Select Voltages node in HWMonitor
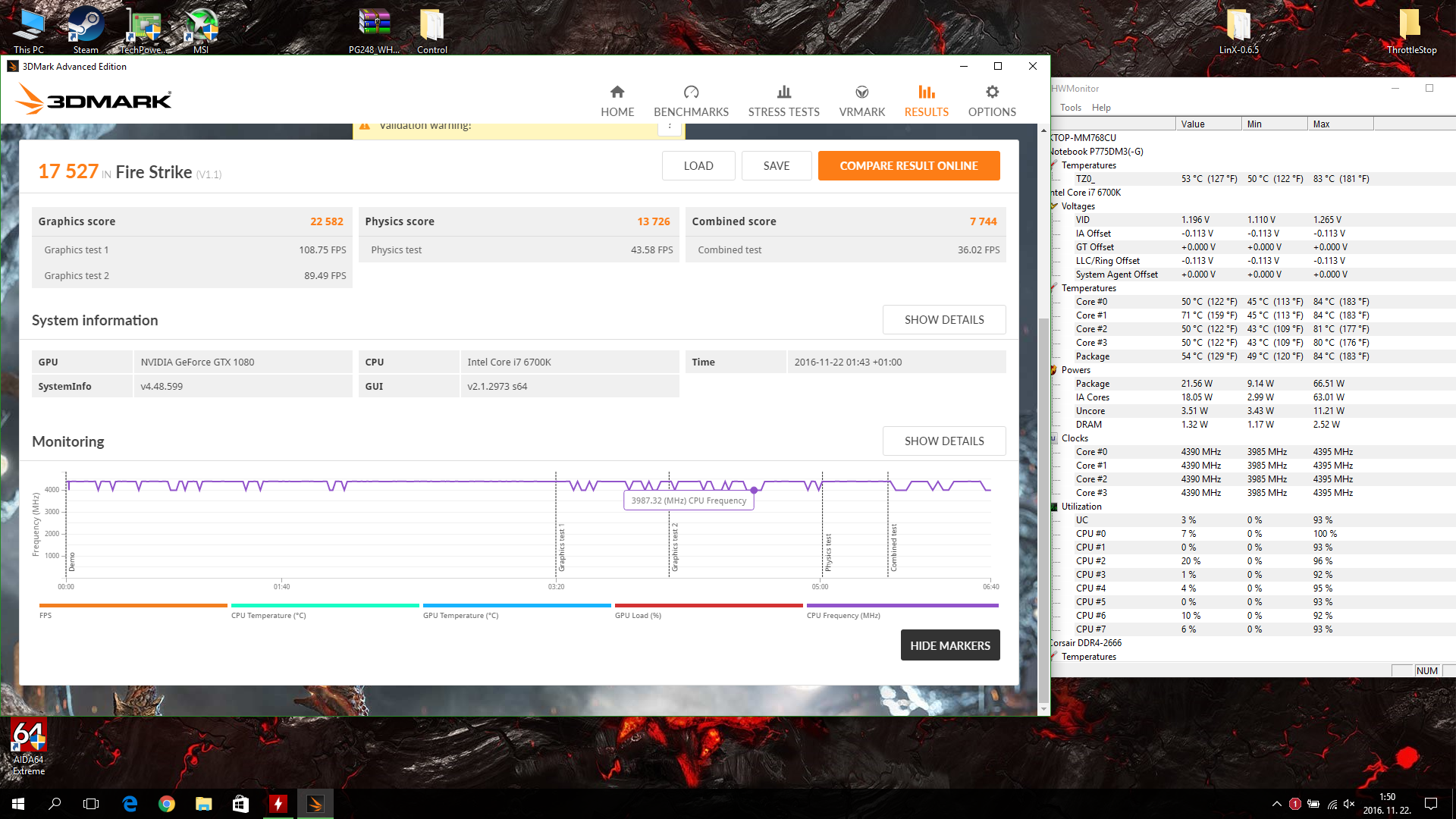The height and width of the screenshot is (819, 1456). [x=1078, y=206]
